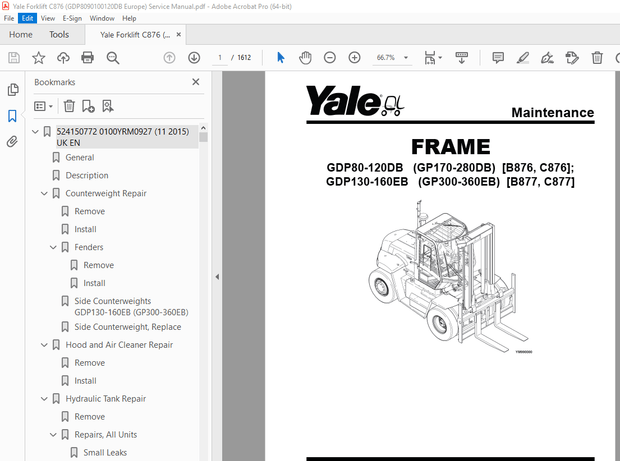This screenshot has width=620, height=461.
Task: Add a new bookmark
Action: [x=88, y=105]
